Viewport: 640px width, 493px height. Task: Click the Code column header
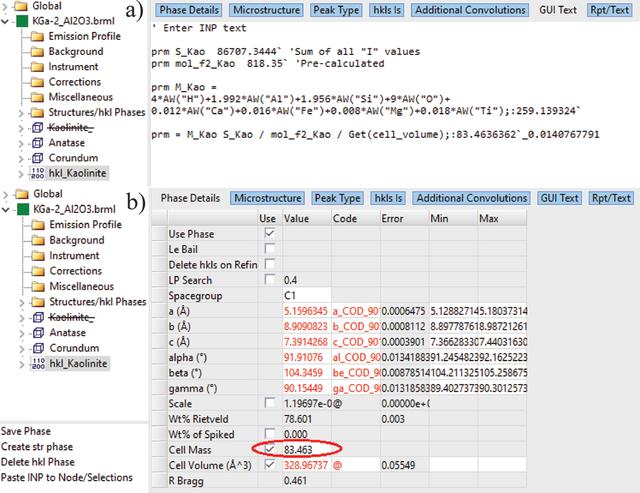coord(356,219)
